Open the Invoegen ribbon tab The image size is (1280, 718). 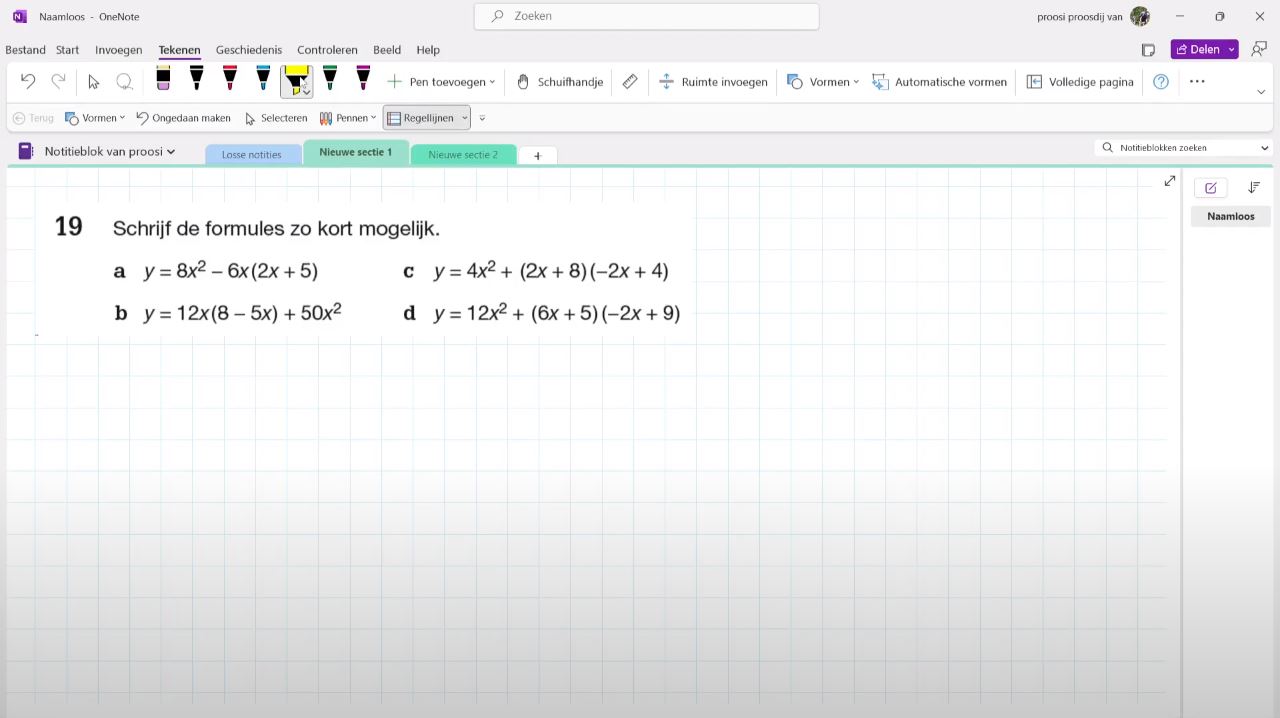pos(118,50)
